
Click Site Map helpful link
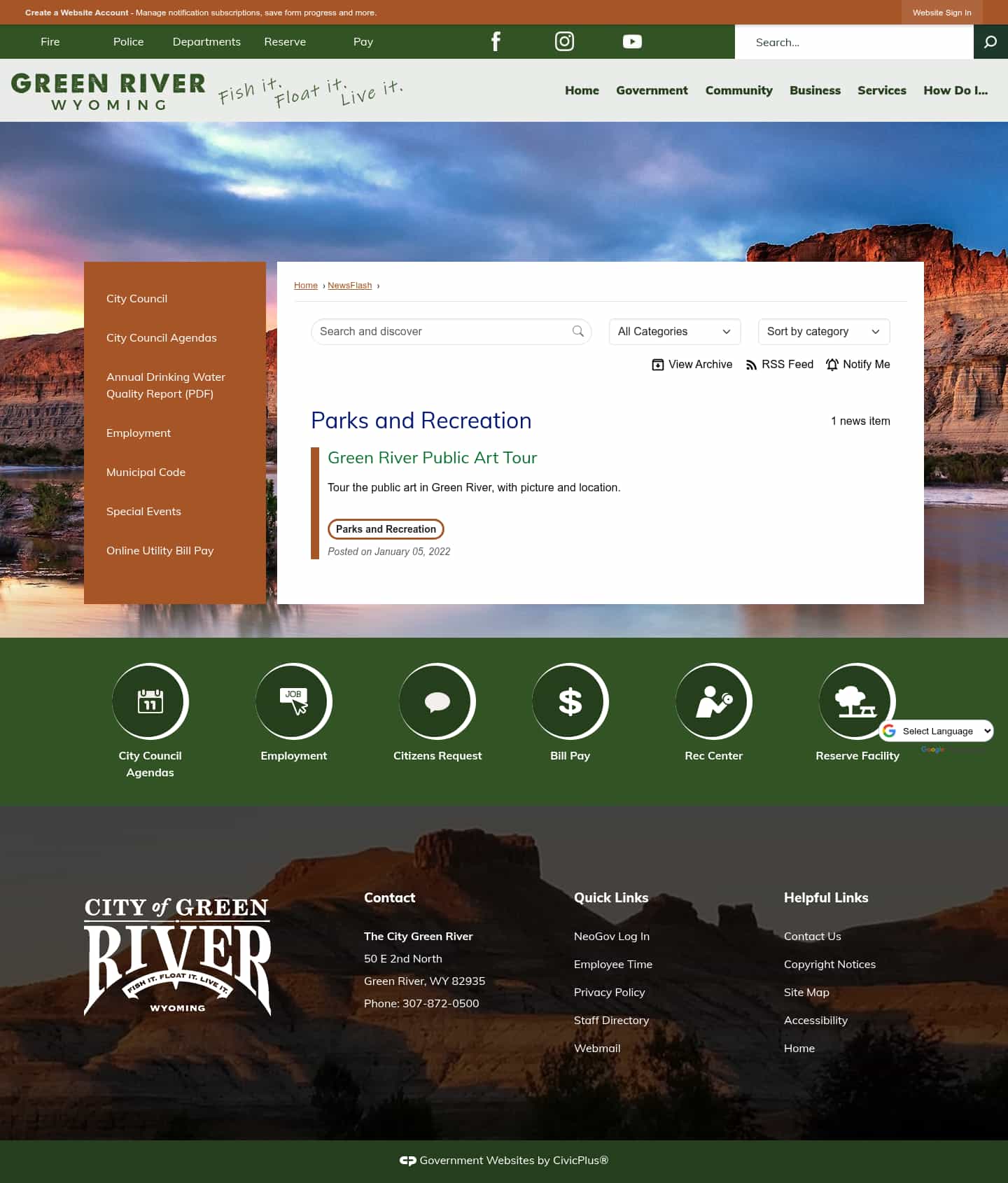pos(806,993)
